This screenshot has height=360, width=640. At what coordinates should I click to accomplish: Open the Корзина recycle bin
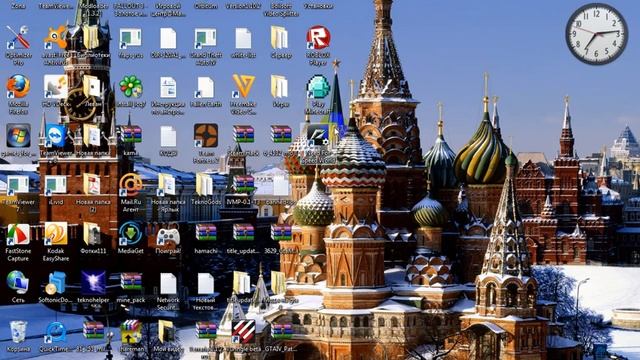18,331
